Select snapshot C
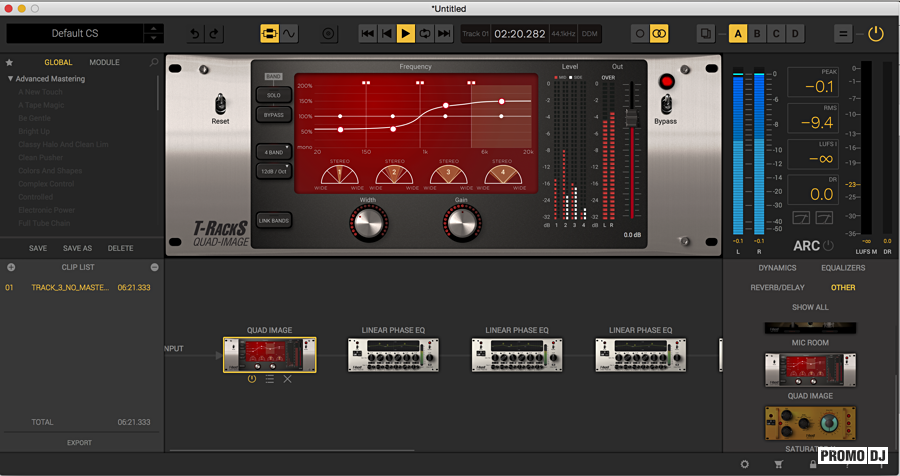Screen dimensions: 900x476 (776, 34)
